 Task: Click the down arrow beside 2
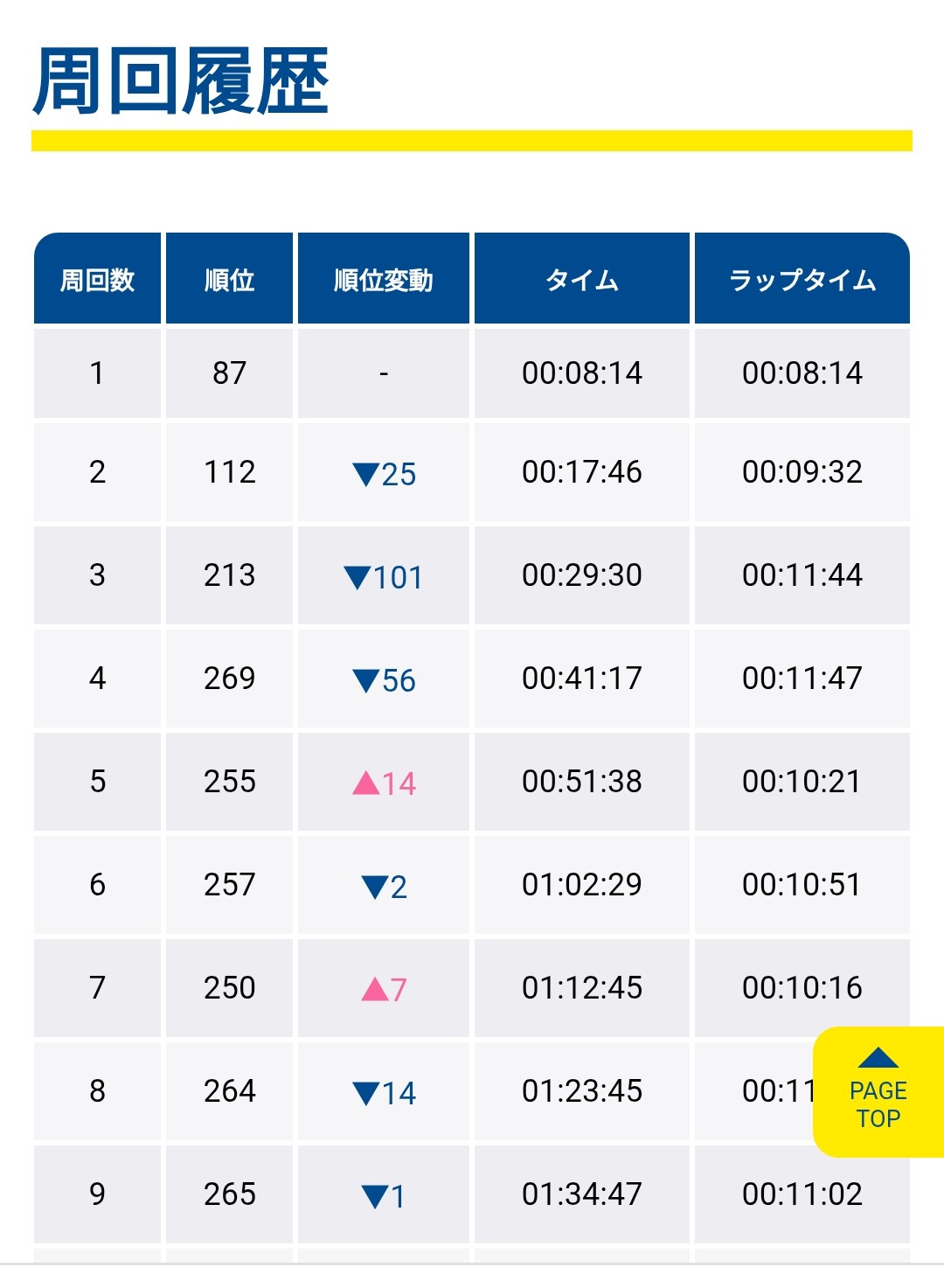[x=374, y=888]
